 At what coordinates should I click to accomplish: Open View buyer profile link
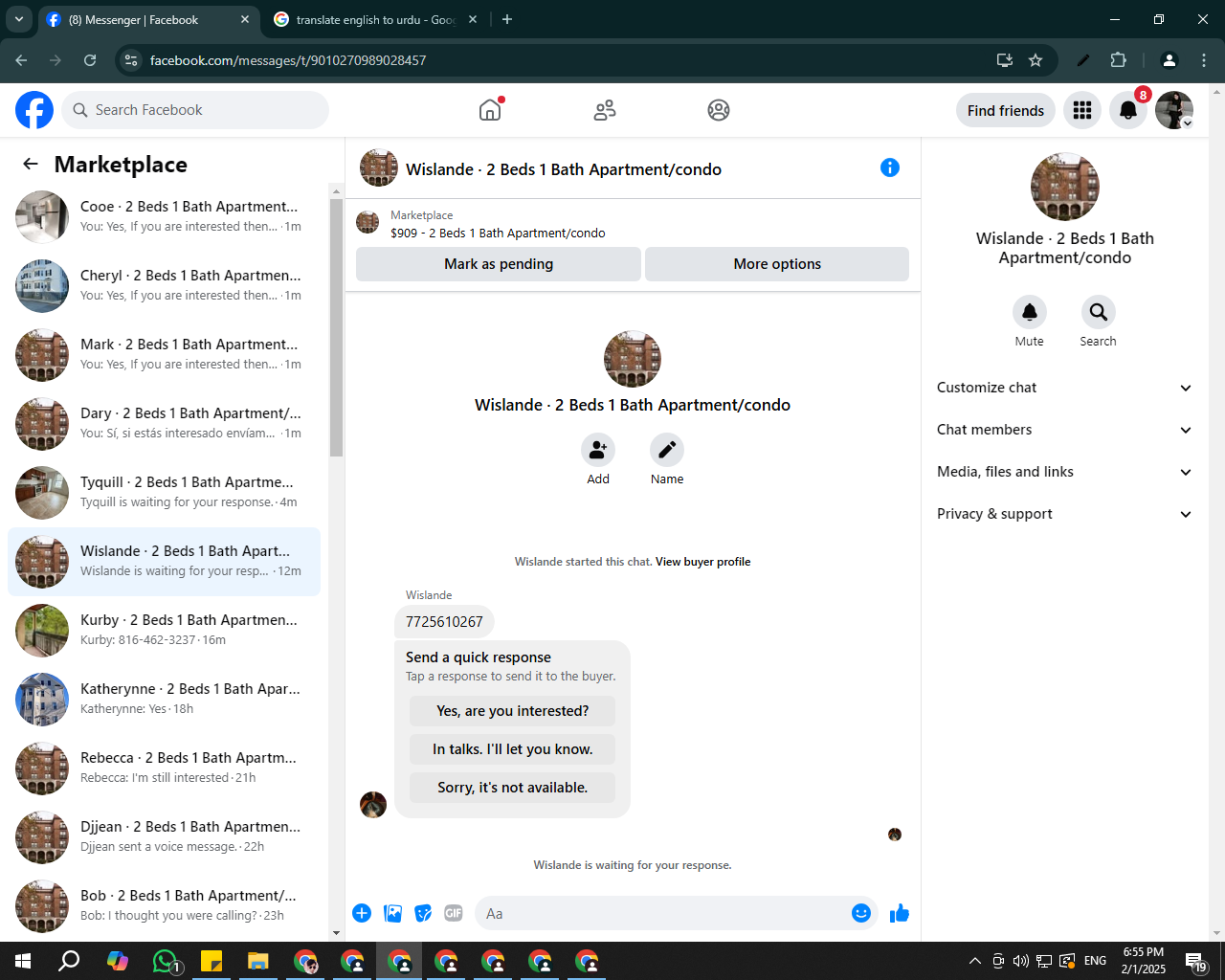click(x=703, y=562)
